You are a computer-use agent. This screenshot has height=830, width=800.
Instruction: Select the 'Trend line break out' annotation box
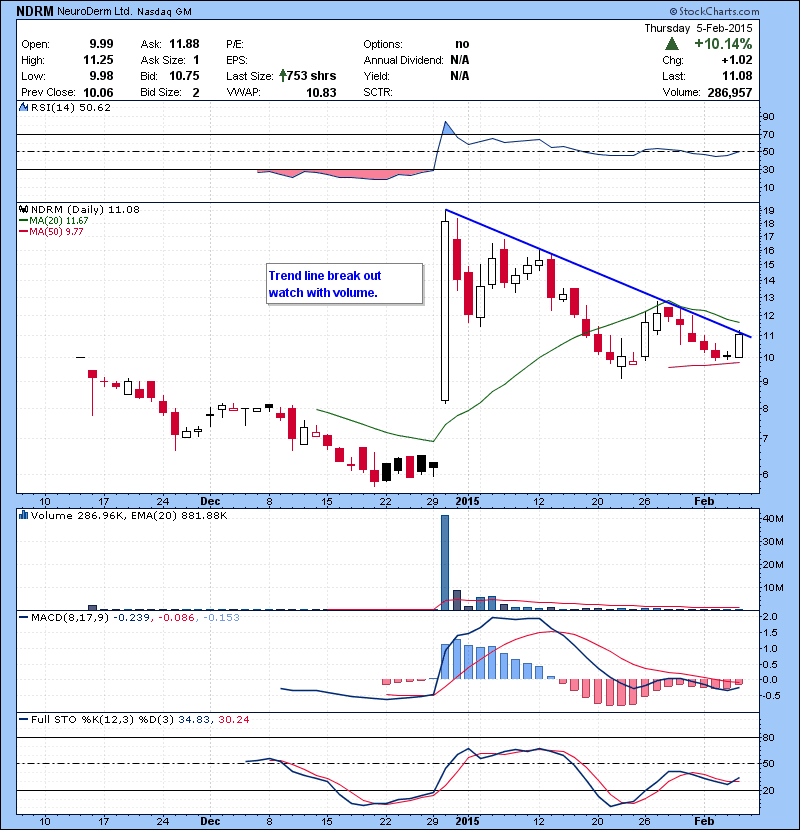tap(342, 284)
